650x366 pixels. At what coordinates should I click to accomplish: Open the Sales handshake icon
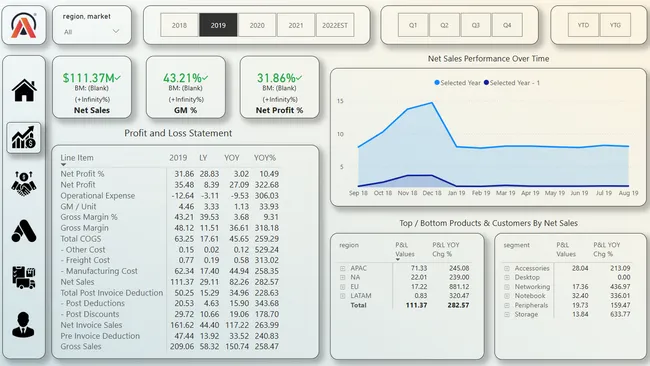click(x=24, y=184)
